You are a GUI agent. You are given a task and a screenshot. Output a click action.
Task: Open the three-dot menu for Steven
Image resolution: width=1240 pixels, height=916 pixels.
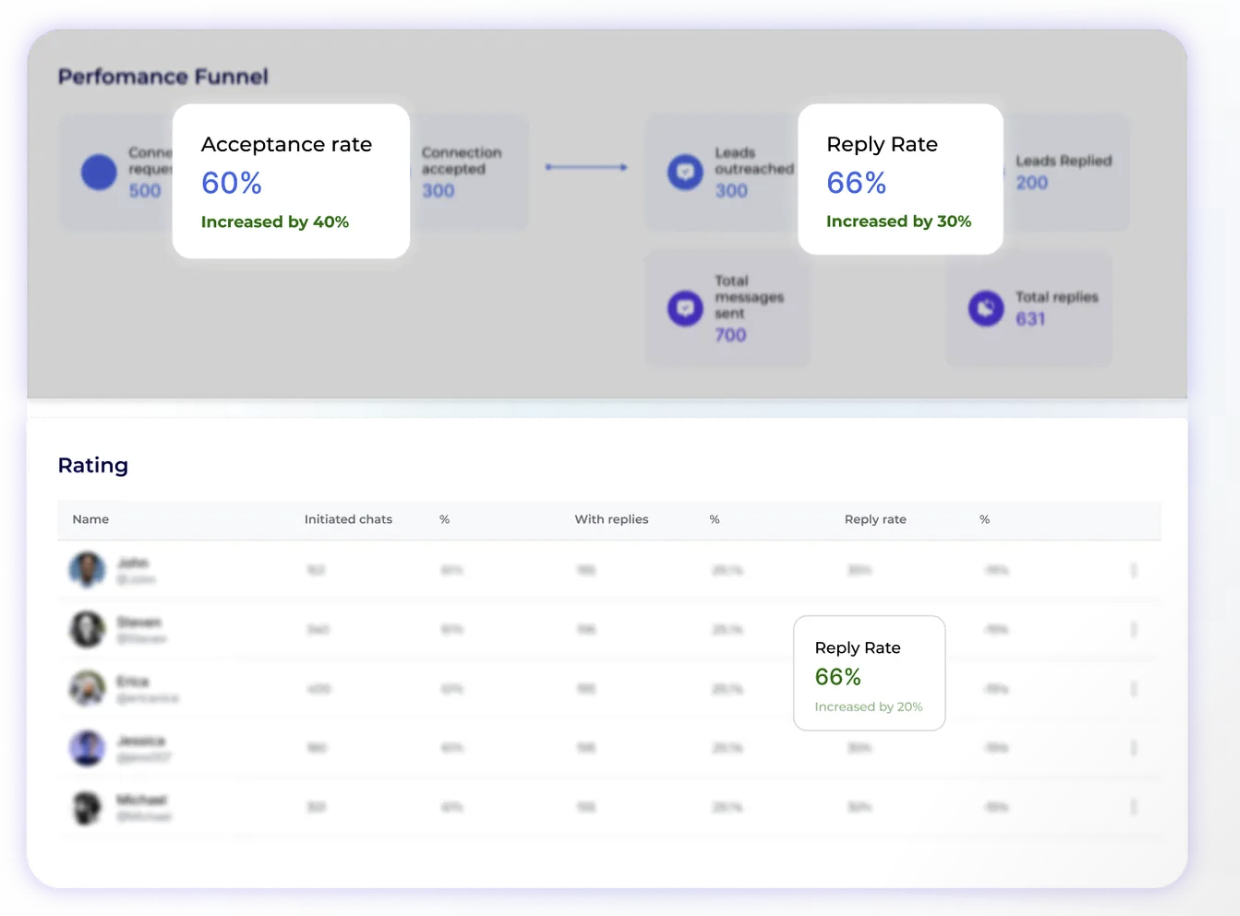tap(1133, 629)
